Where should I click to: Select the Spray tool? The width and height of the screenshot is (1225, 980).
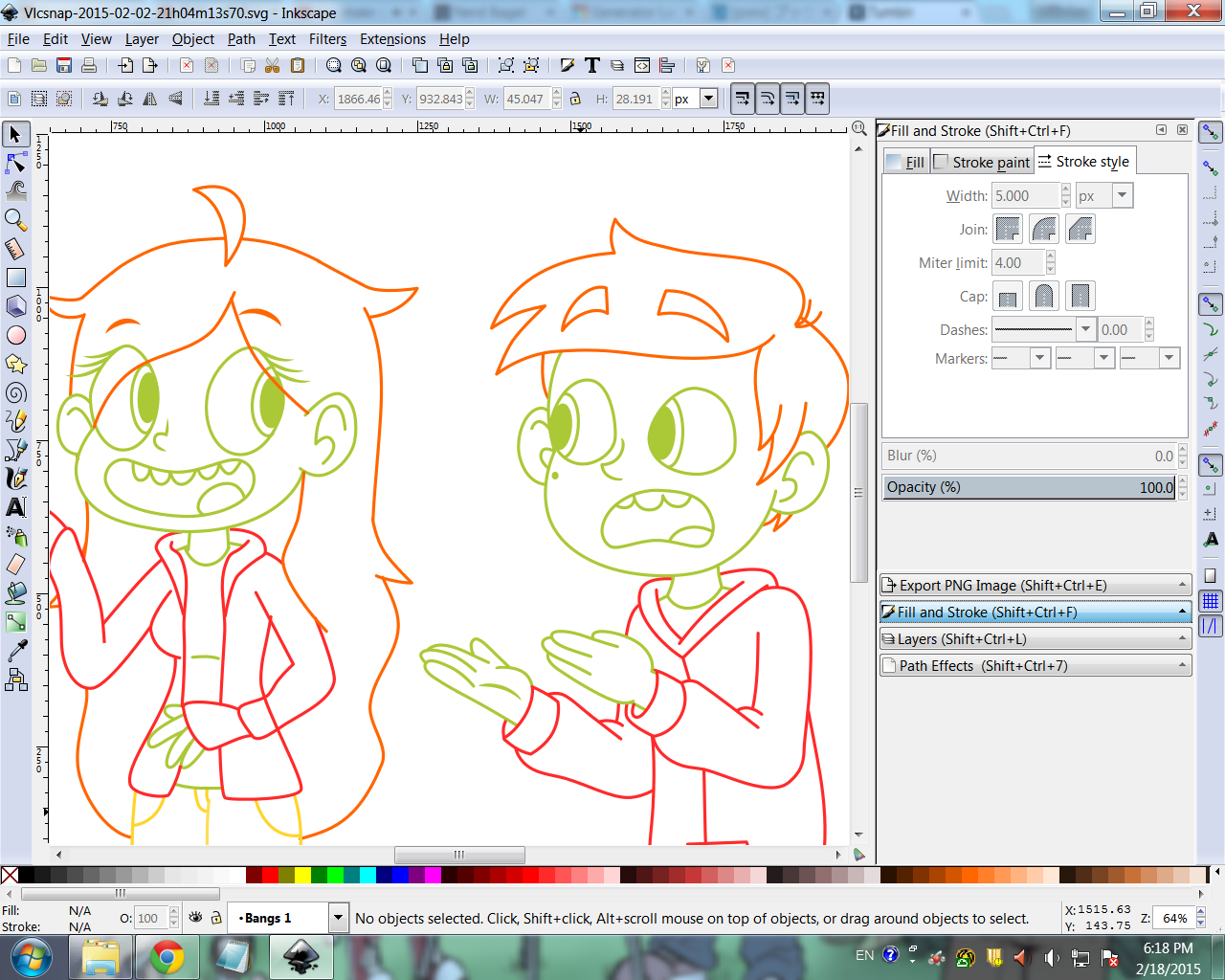click(x=16, y=536)
